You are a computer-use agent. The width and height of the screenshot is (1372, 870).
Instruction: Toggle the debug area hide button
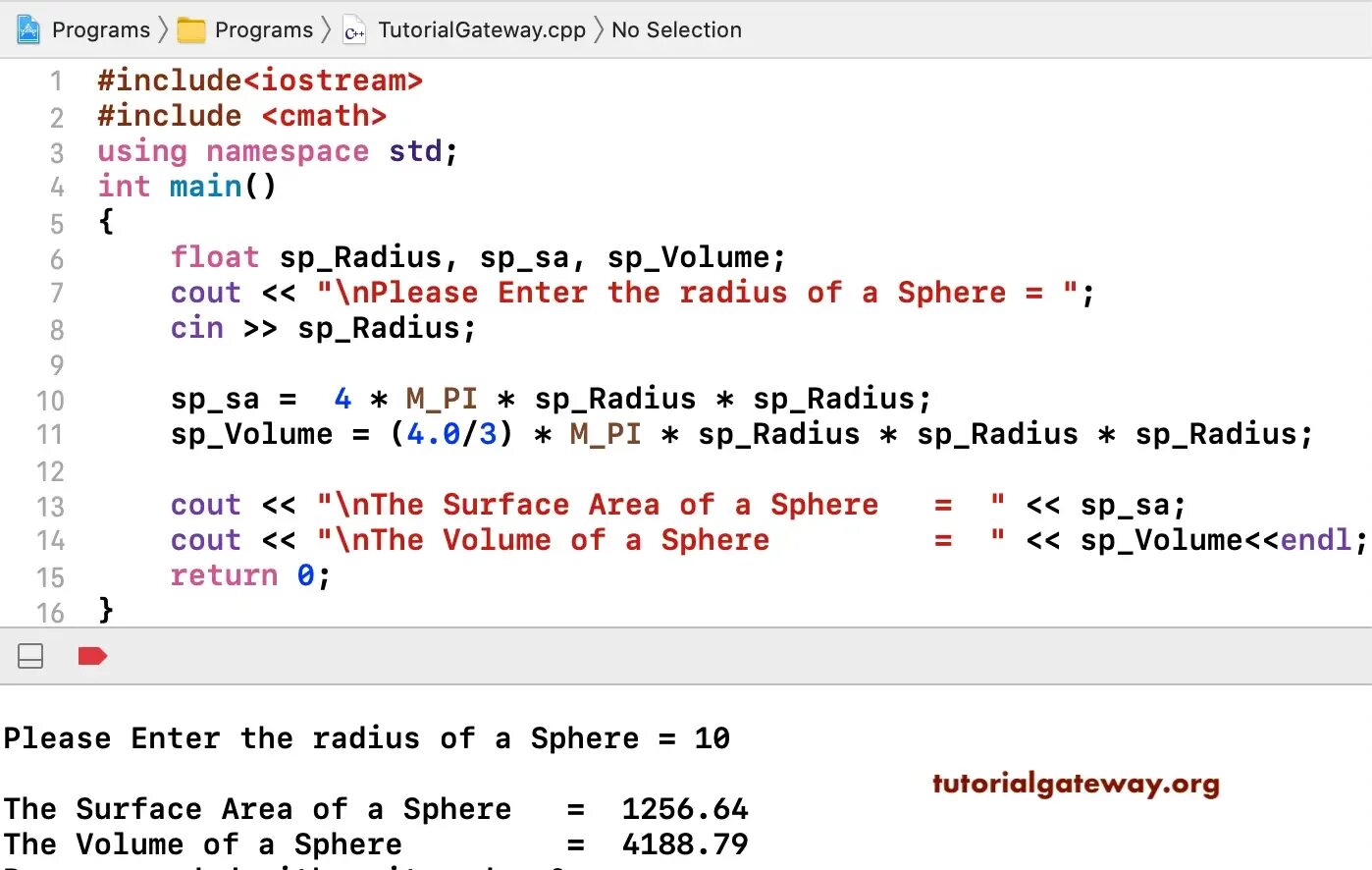pyautogui.click(x=30, y=656)
